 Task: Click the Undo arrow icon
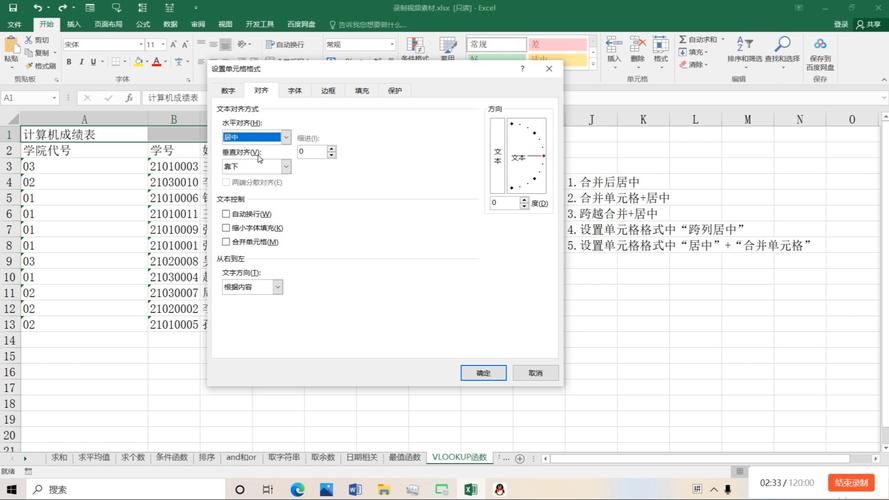37,8
